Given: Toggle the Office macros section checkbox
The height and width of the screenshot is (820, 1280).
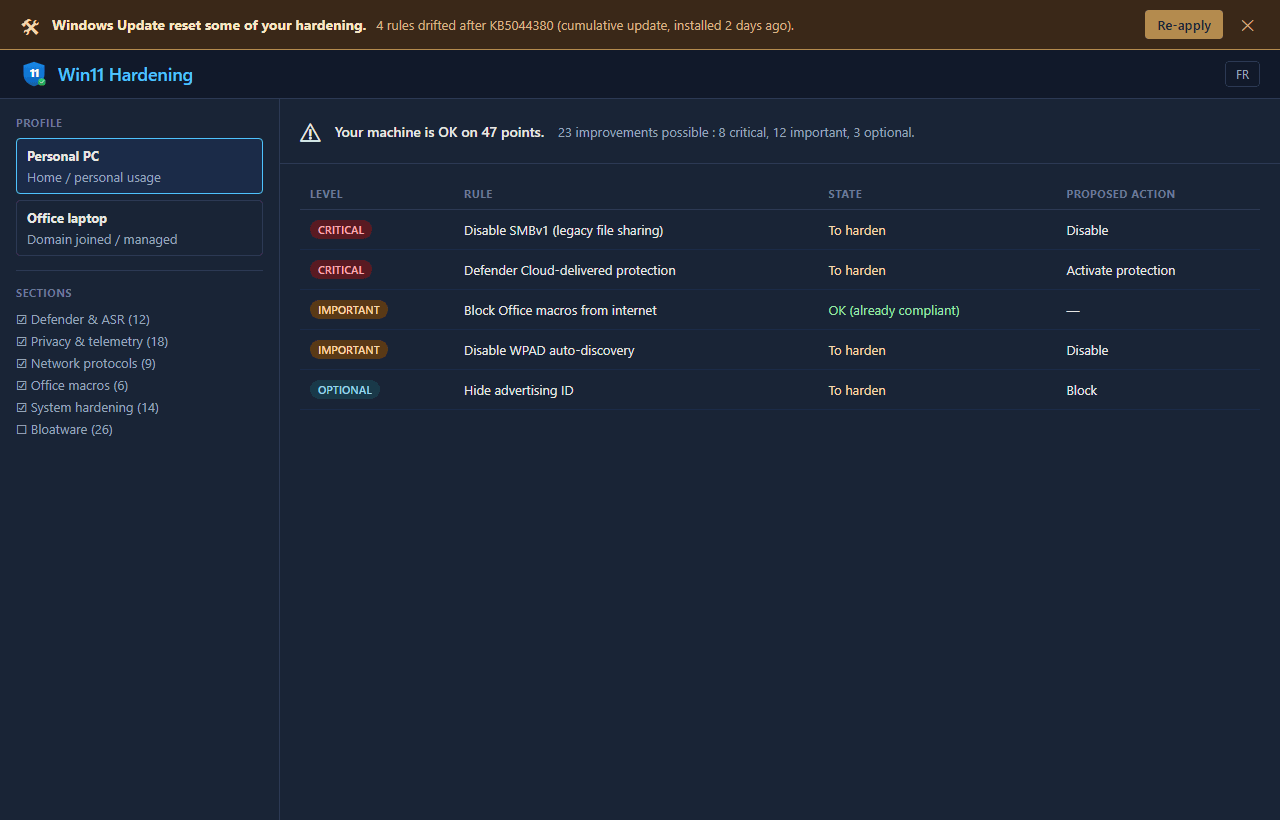Looking at the screenshot, I should coord(22,386).
